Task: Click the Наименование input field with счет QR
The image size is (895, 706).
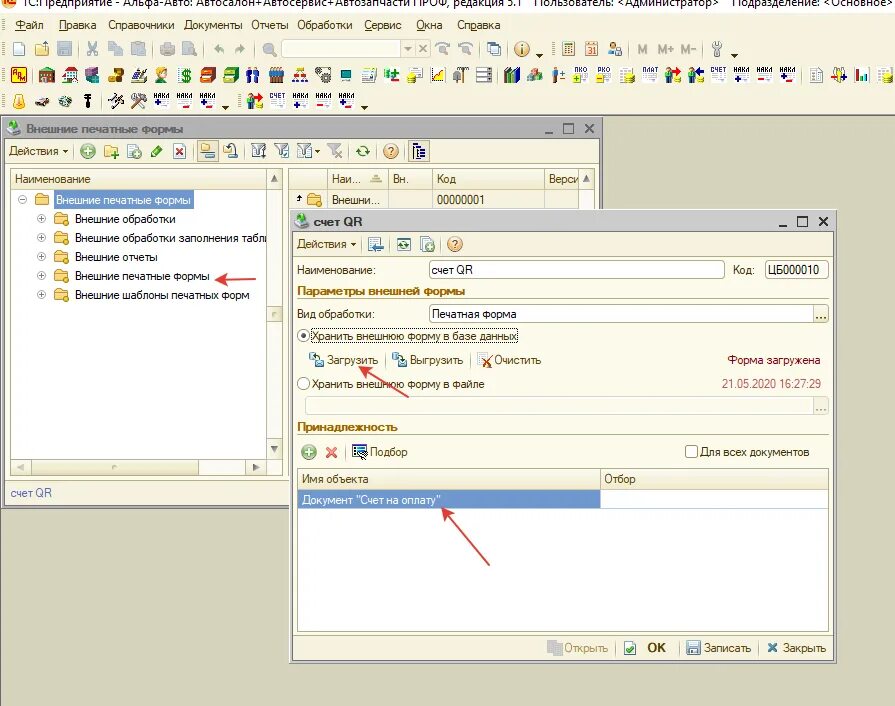Action: coord(576,270)
